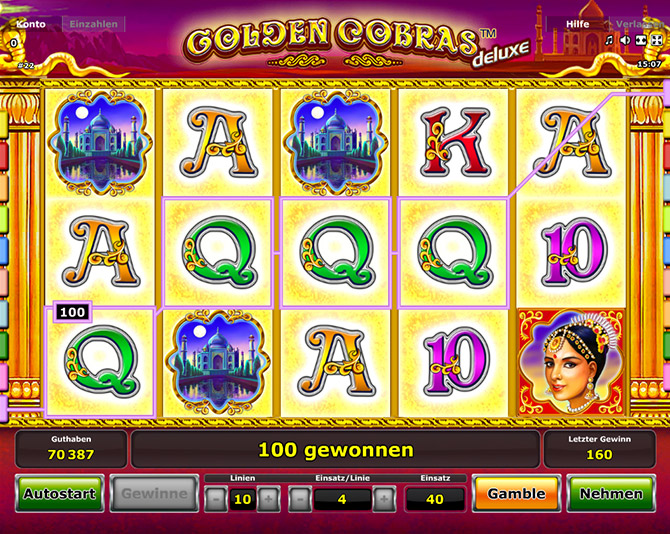Collect winnings with the Nehmen button
Image resolution: width=670 pixels, height=534 pixels.
(x=611, y=493)
